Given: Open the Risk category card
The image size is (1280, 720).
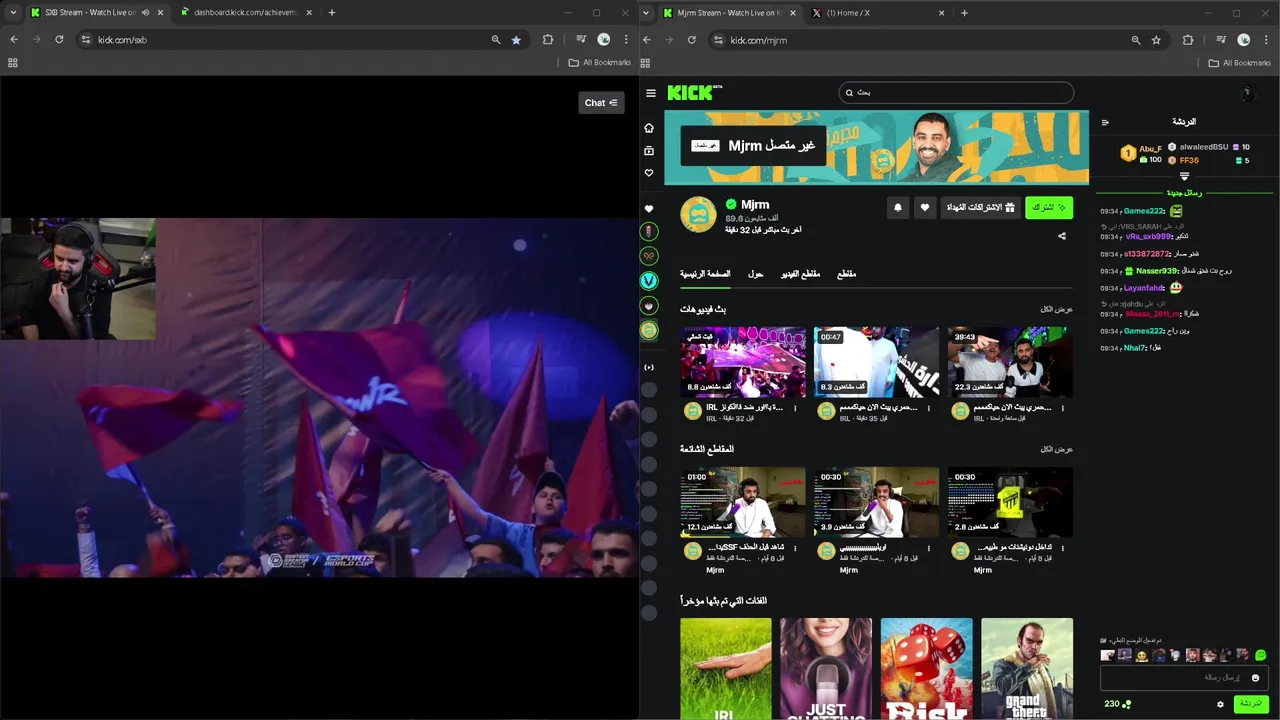Looking at the screenshot, I should click(926, 668).
